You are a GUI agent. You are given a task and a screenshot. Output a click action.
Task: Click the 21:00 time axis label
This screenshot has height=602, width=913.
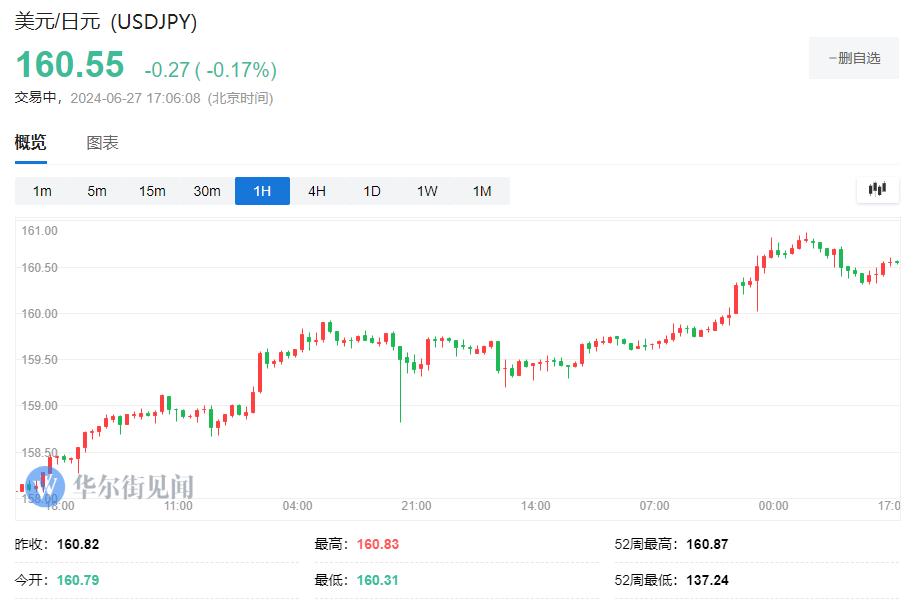click(x=416, y=506)
